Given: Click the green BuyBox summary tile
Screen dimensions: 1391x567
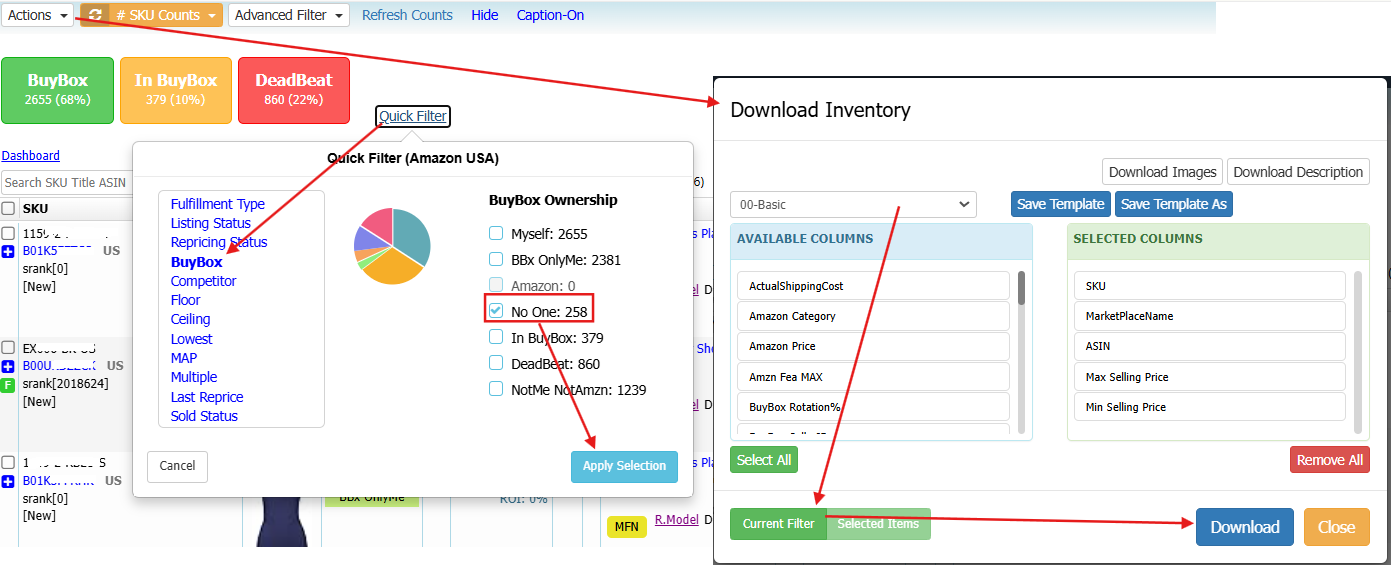Looking at the screenshot, I should [x=58, y=90].
